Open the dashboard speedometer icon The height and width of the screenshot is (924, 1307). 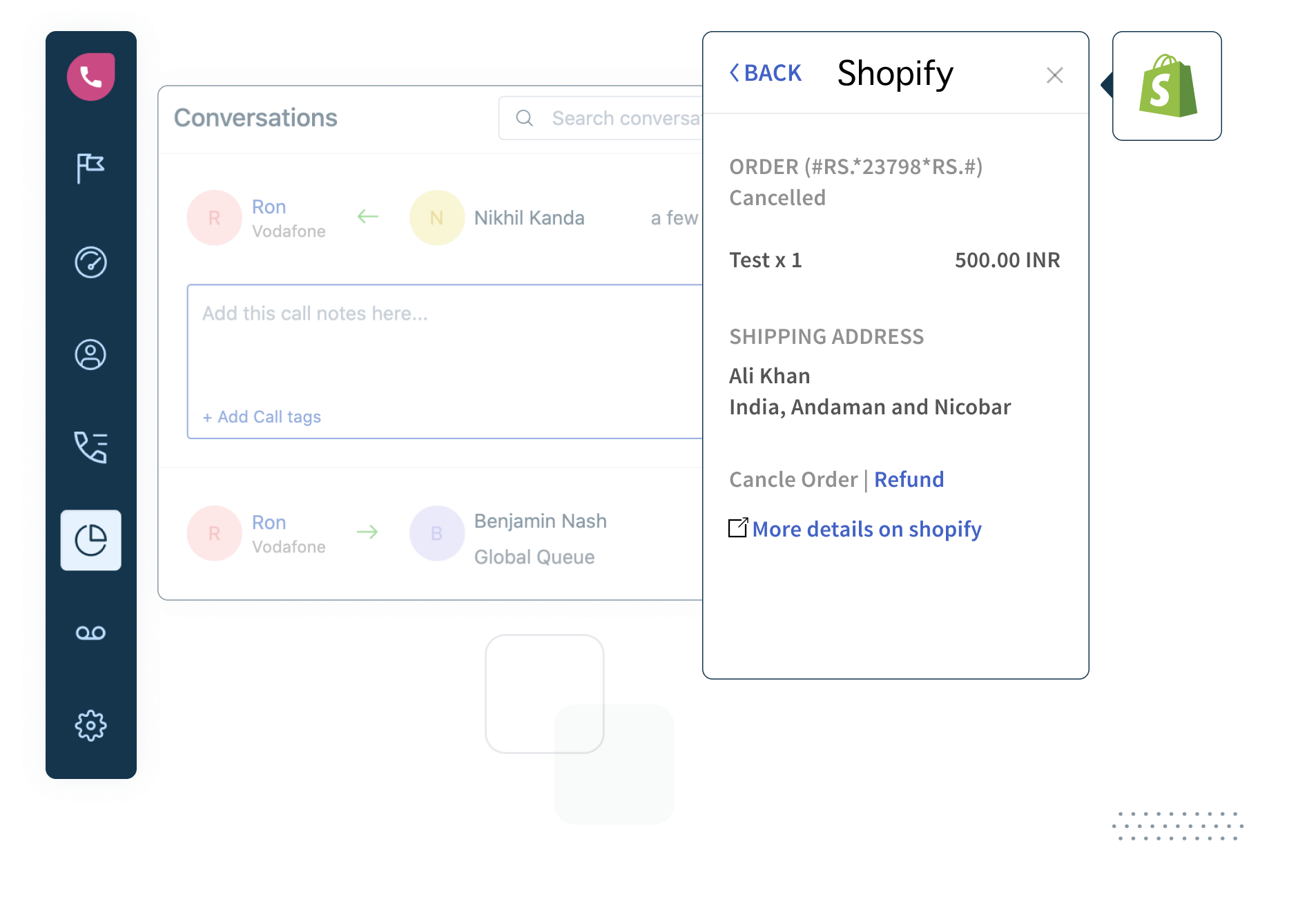(x=90, y=262)
